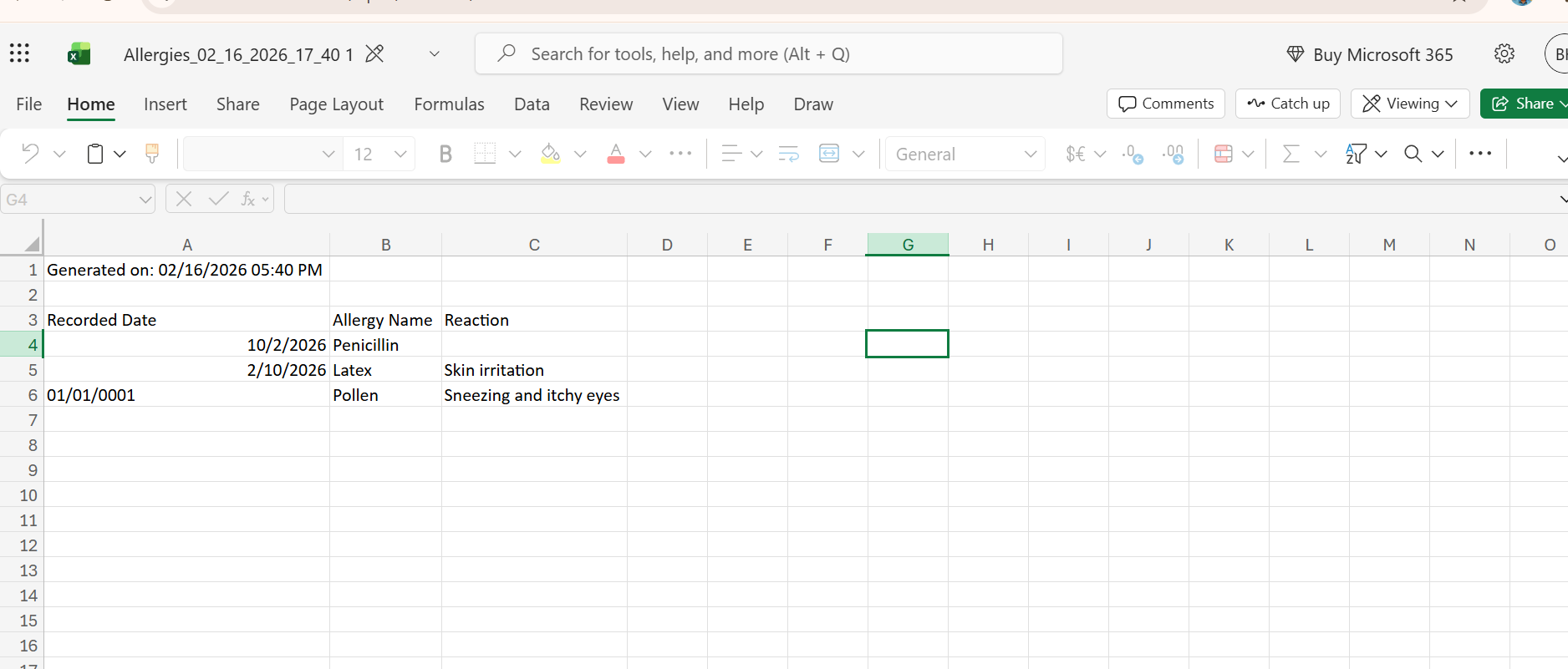
Task: Toggle Bold formatting
Action: 445,154
